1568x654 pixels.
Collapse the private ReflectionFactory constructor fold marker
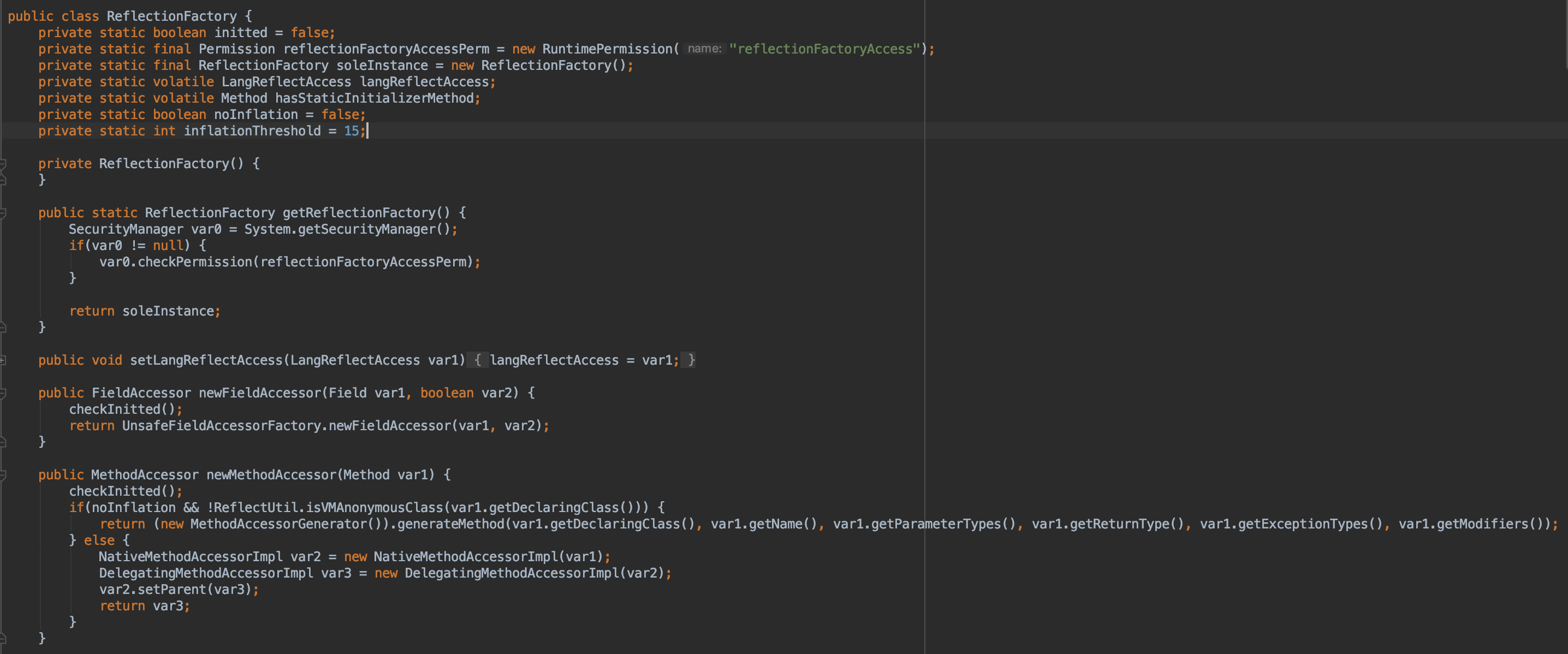tap(3, 164)
